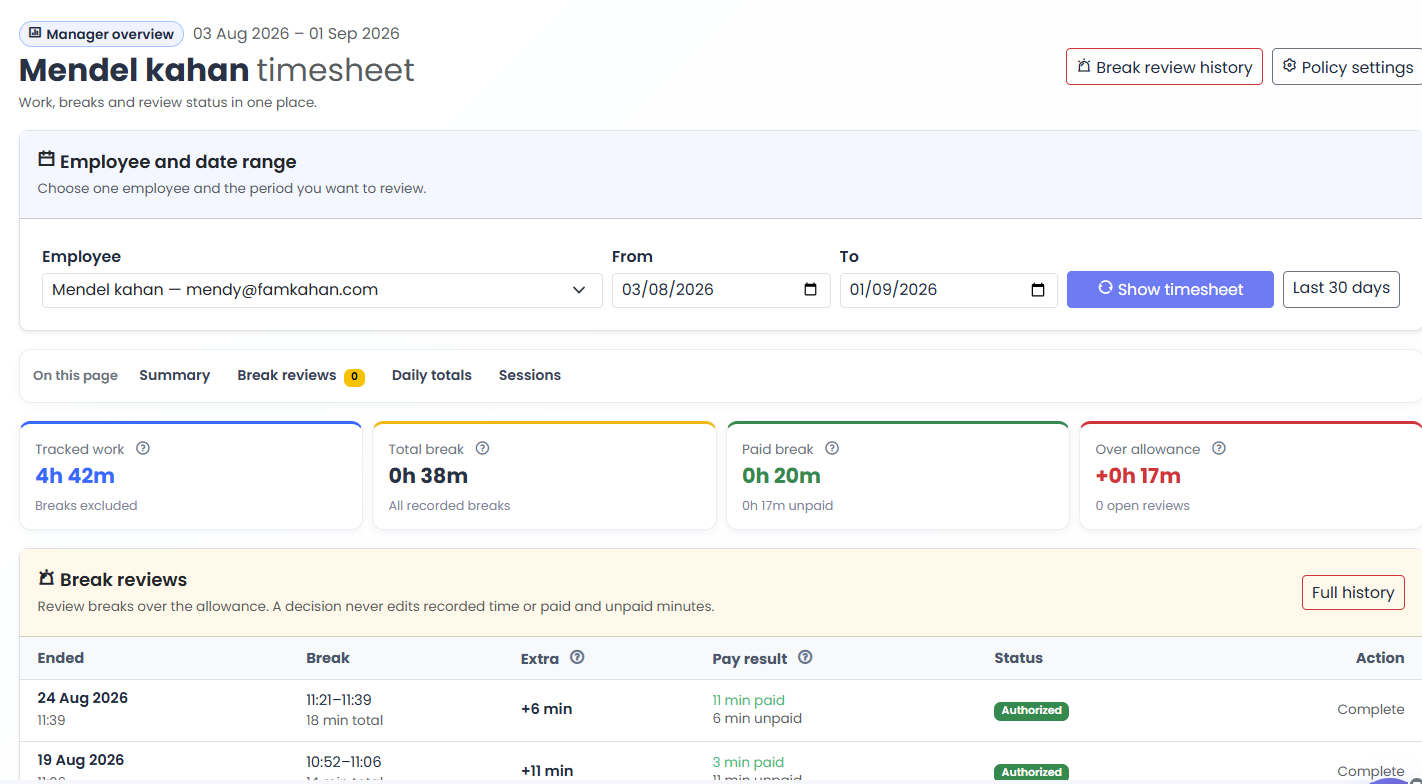
Task: Jump to the Sessions section
Action: point(530,375)
